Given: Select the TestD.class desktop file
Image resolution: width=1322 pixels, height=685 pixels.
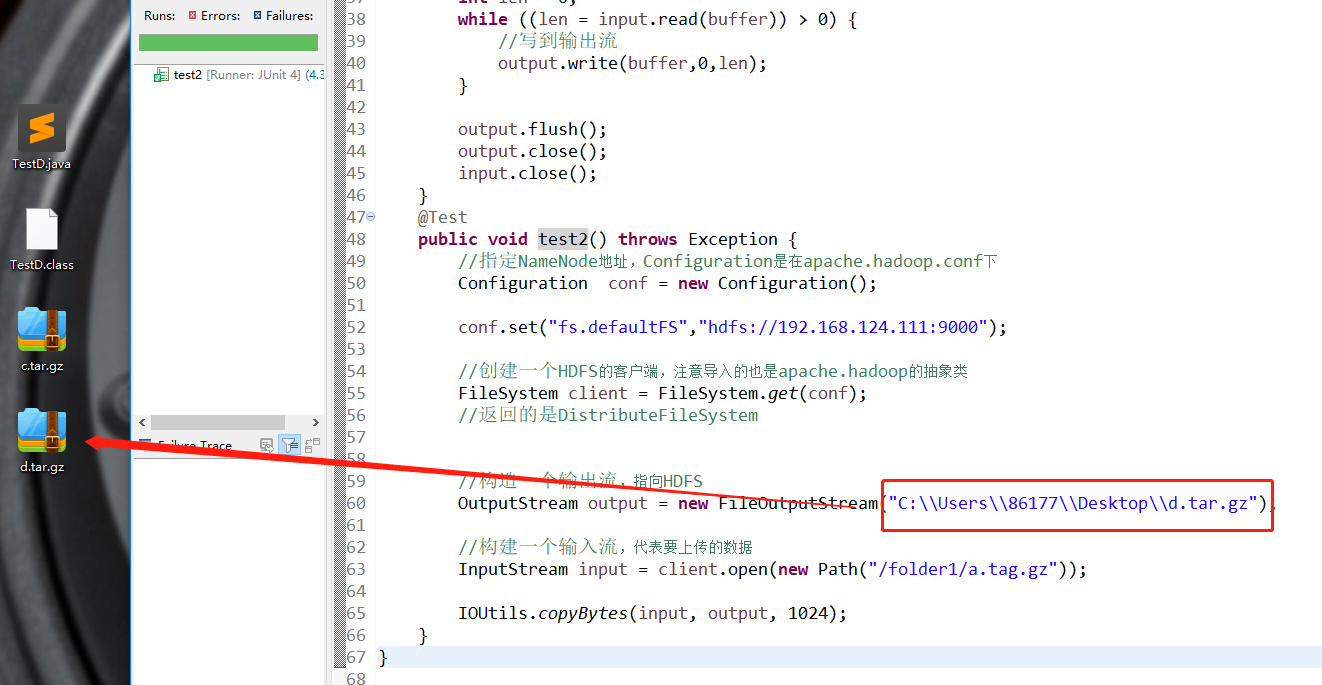Looking at the screenshot, I should pos(41,230).
